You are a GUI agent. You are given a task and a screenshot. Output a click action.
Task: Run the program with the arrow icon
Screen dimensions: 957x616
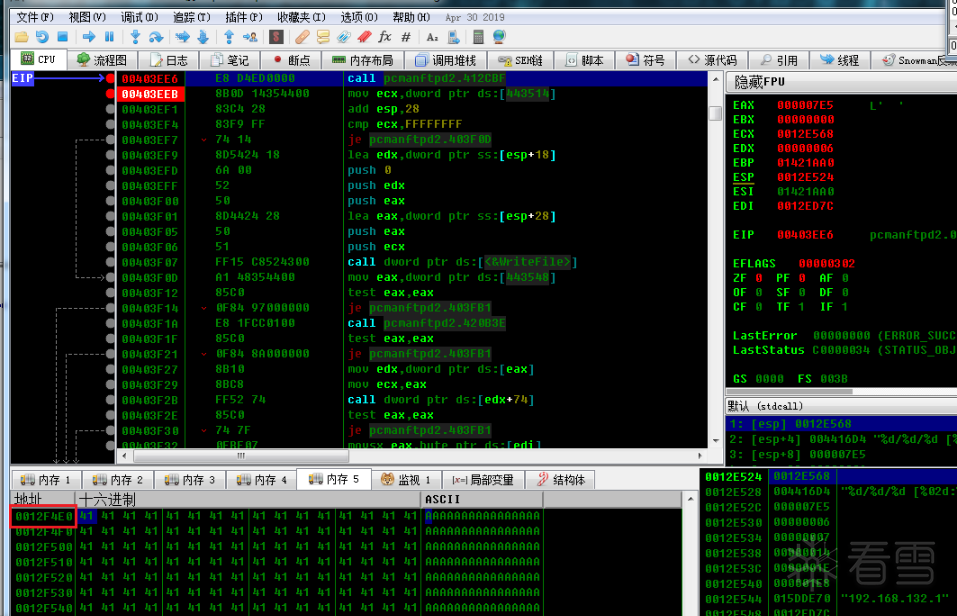89,37
